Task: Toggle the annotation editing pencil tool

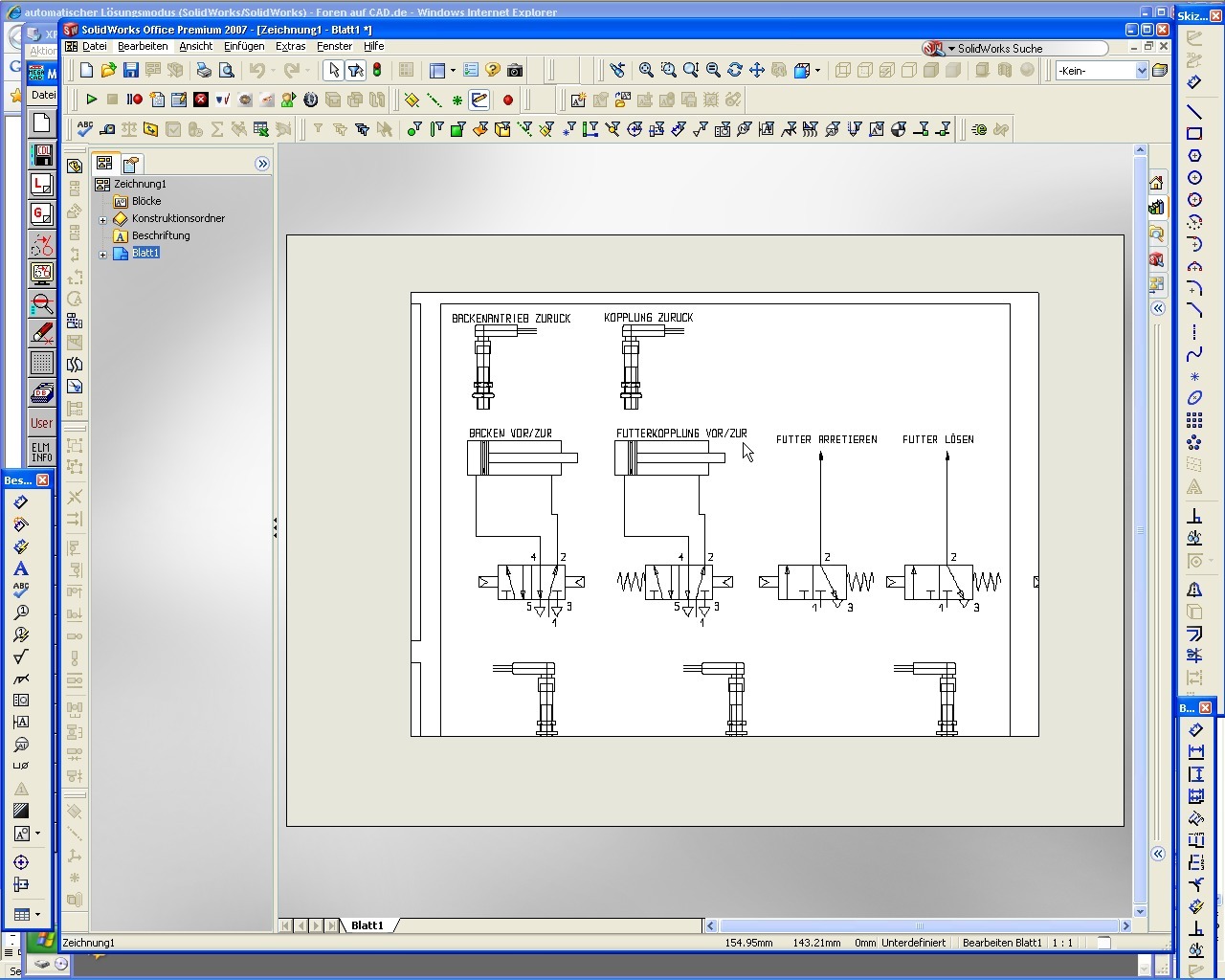Action: pyautogui.click(x=479, y=100)
